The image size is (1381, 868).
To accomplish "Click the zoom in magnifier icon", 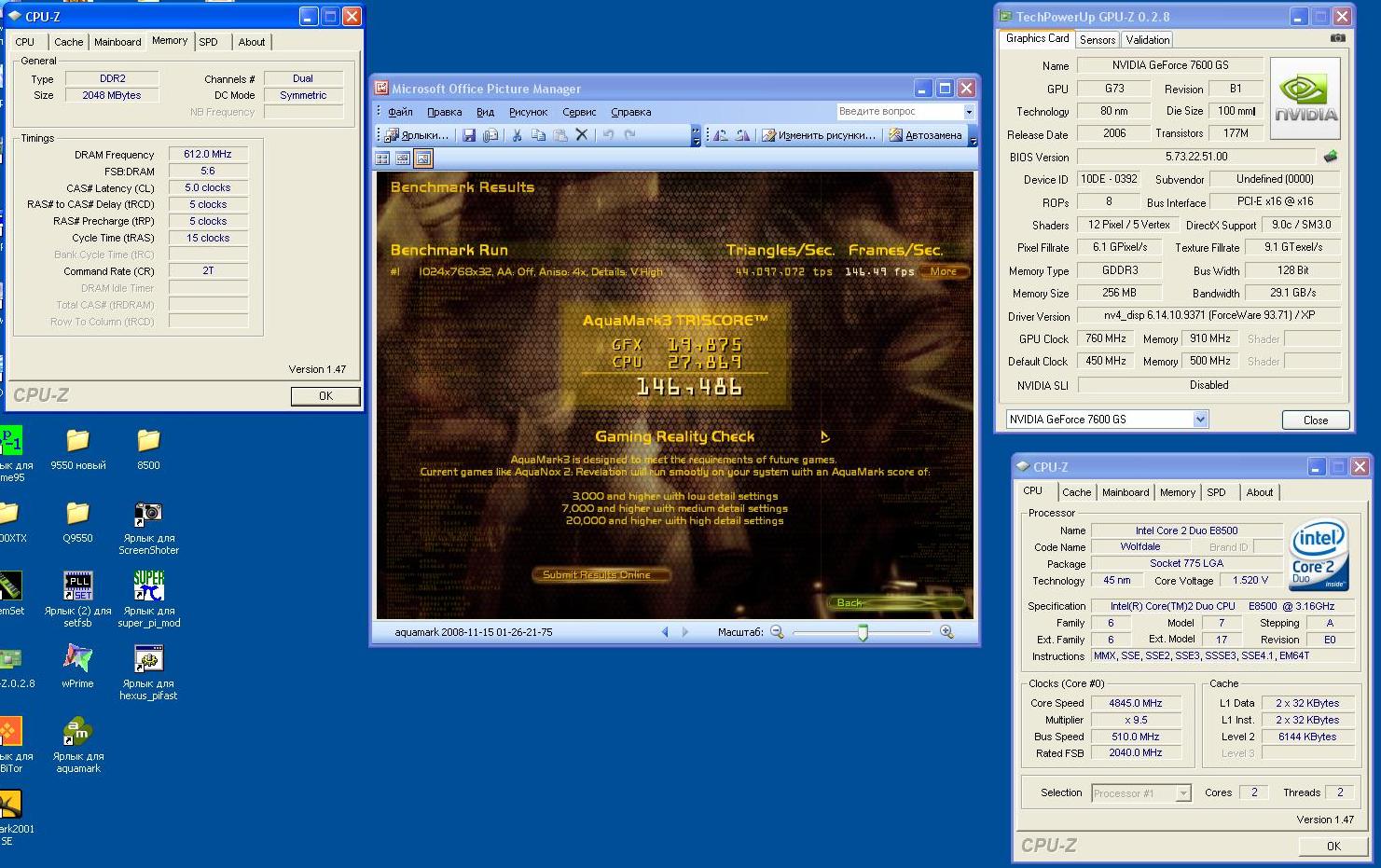I will 946,632.
